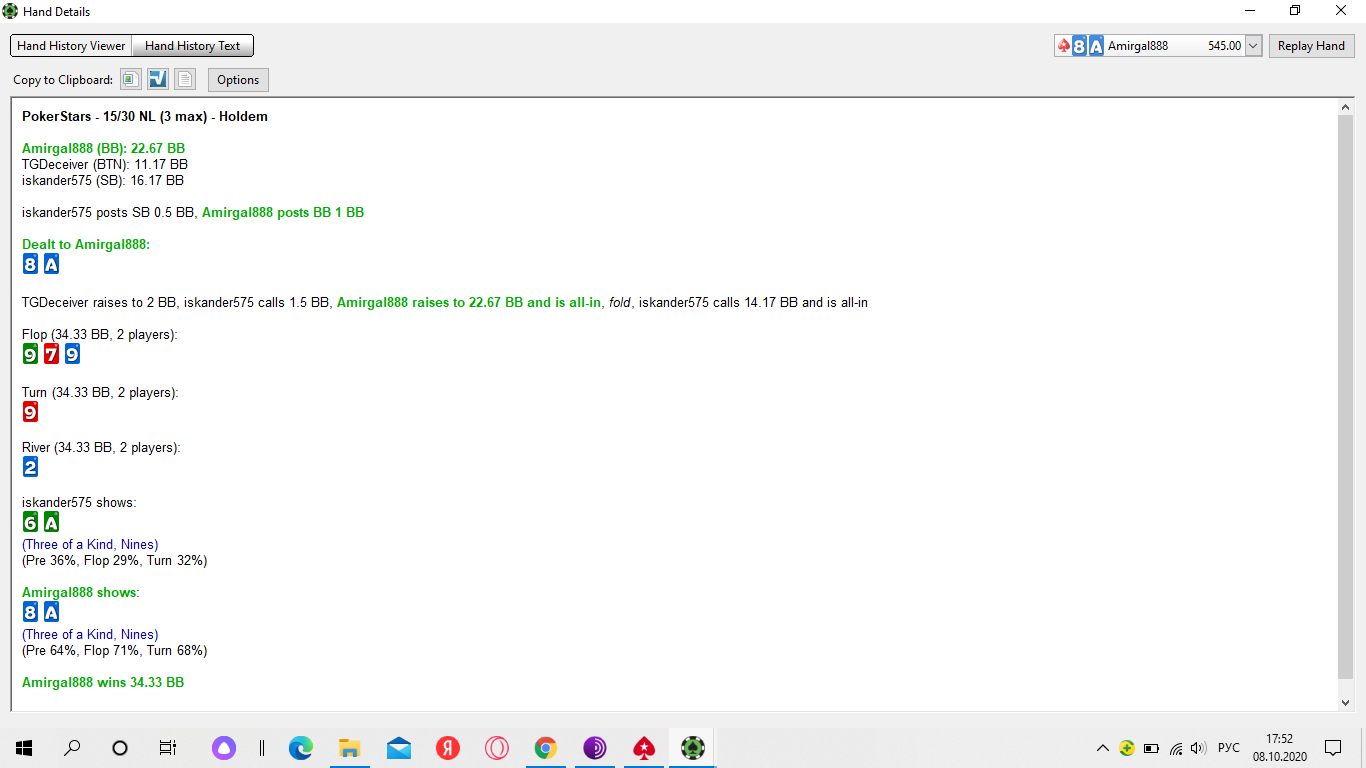Click TGDeceiver (BTN): 11.17 BB line
The image size is (1366, 768).
coord(105,165)
